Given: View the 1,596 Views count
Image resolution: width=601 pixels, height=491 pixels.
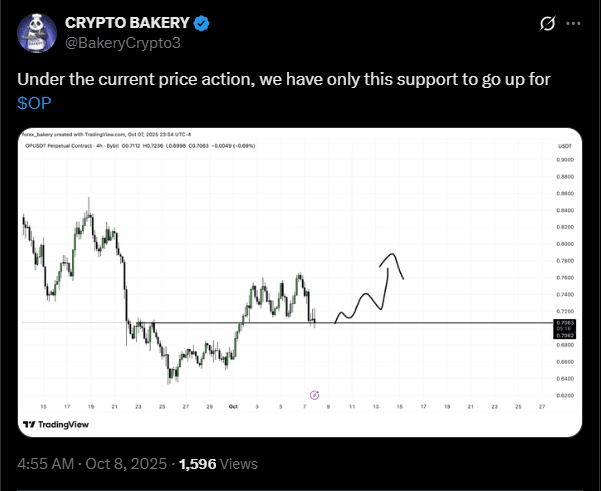Looking at the screenshot, I should pyautogui.click(x=217, y=463).
